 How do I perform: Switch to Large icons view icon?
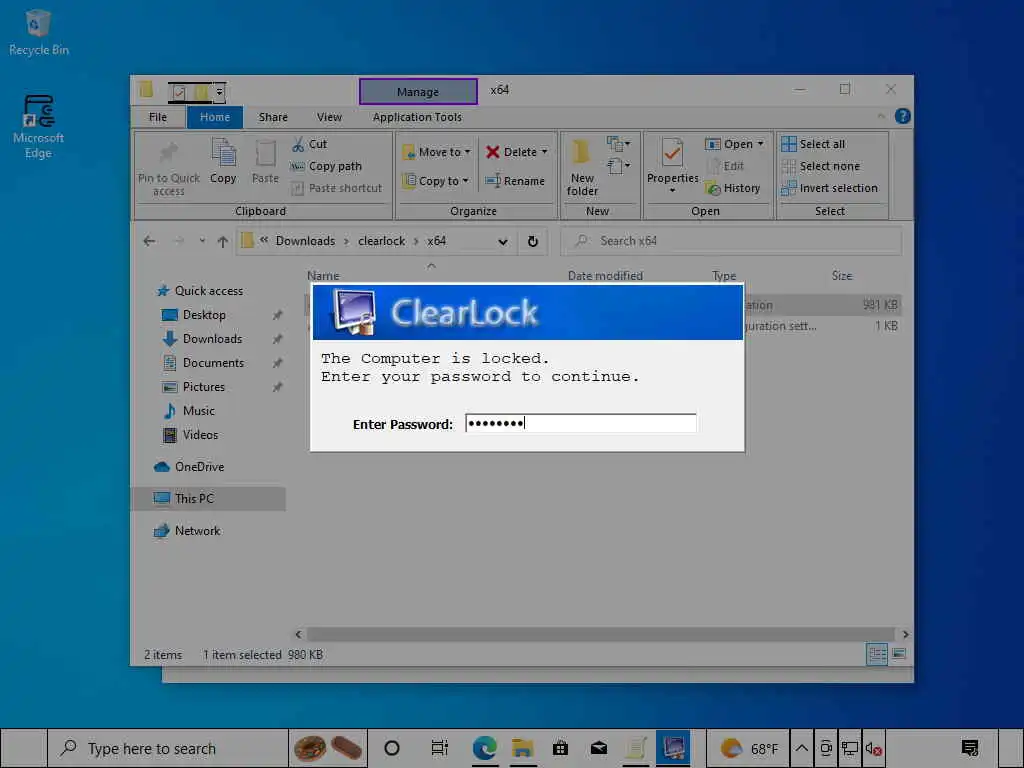[x=899, y=654]
